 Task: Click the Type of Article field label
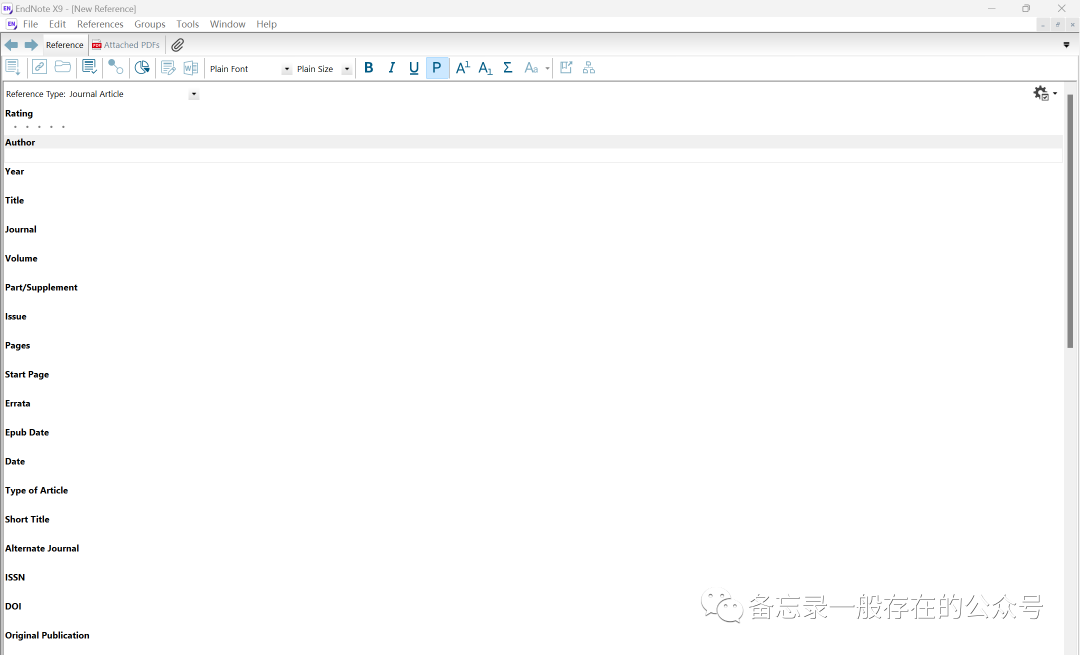pos(37,490)
